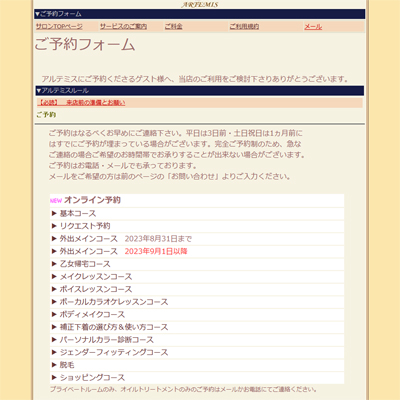Open the 【必須】来店前の準備とお願い link
The image size is (400, 400).
(82, 103)
